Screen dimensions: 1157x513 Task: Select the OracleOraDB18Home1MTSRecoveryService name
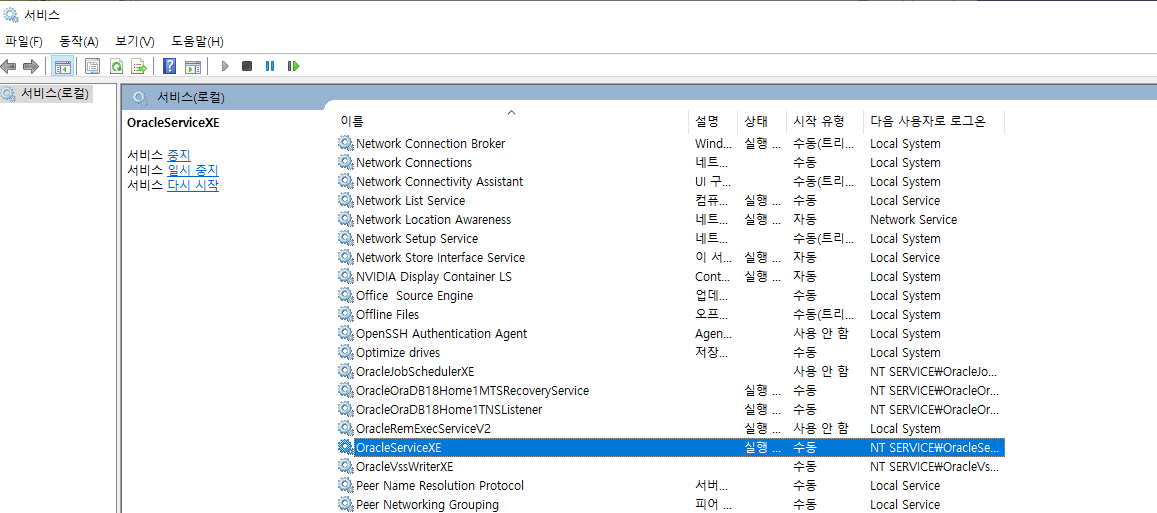tap(472, 390)
